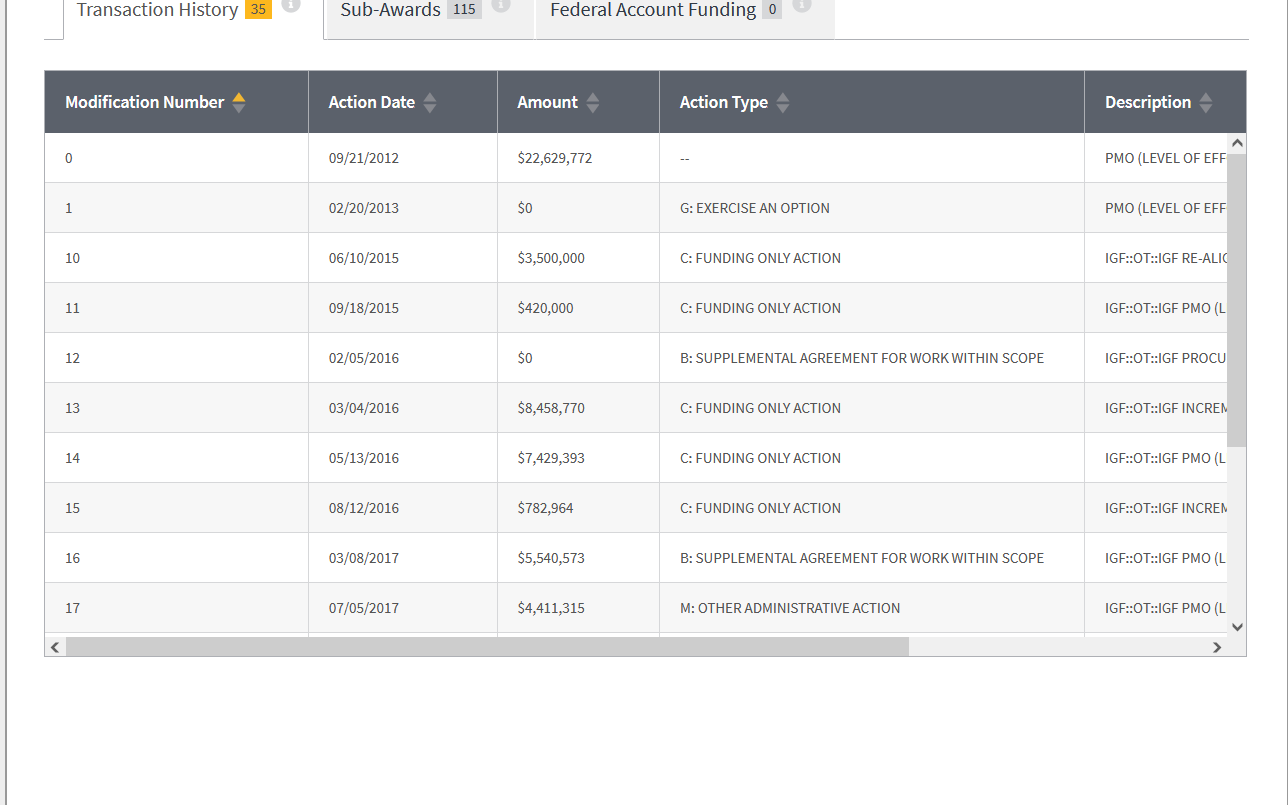Click G: EXERCISE AN OPTION cell
The height and width of the screenshot is (805, 1288).
(872, 208)
